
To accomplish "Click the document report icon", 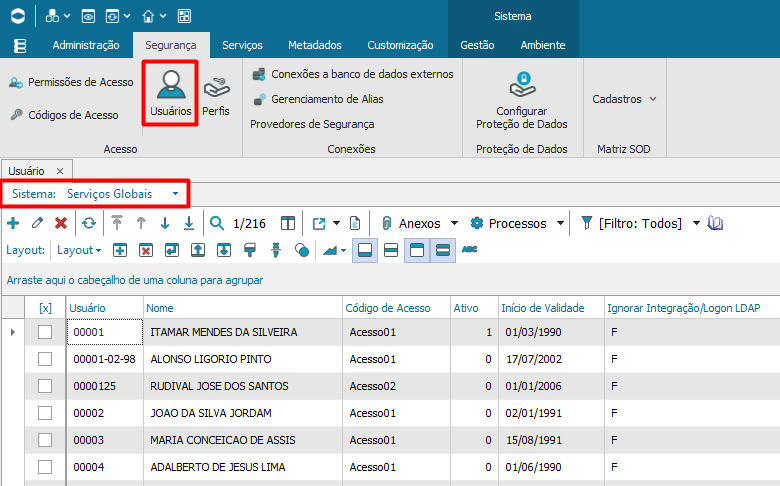I will pyautogui.click(x=355, y=223).
